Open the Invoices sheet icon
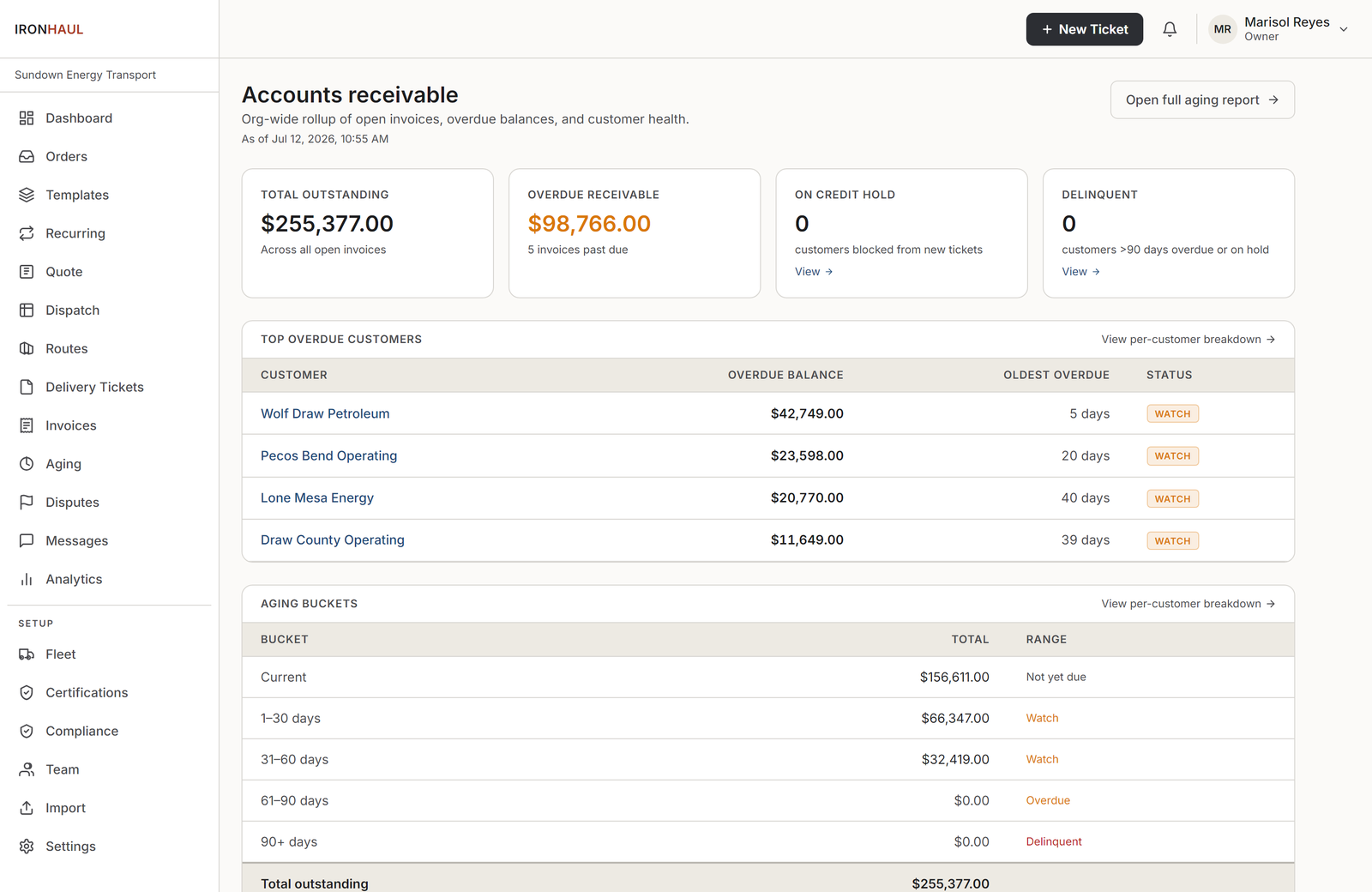 (27, 425)
